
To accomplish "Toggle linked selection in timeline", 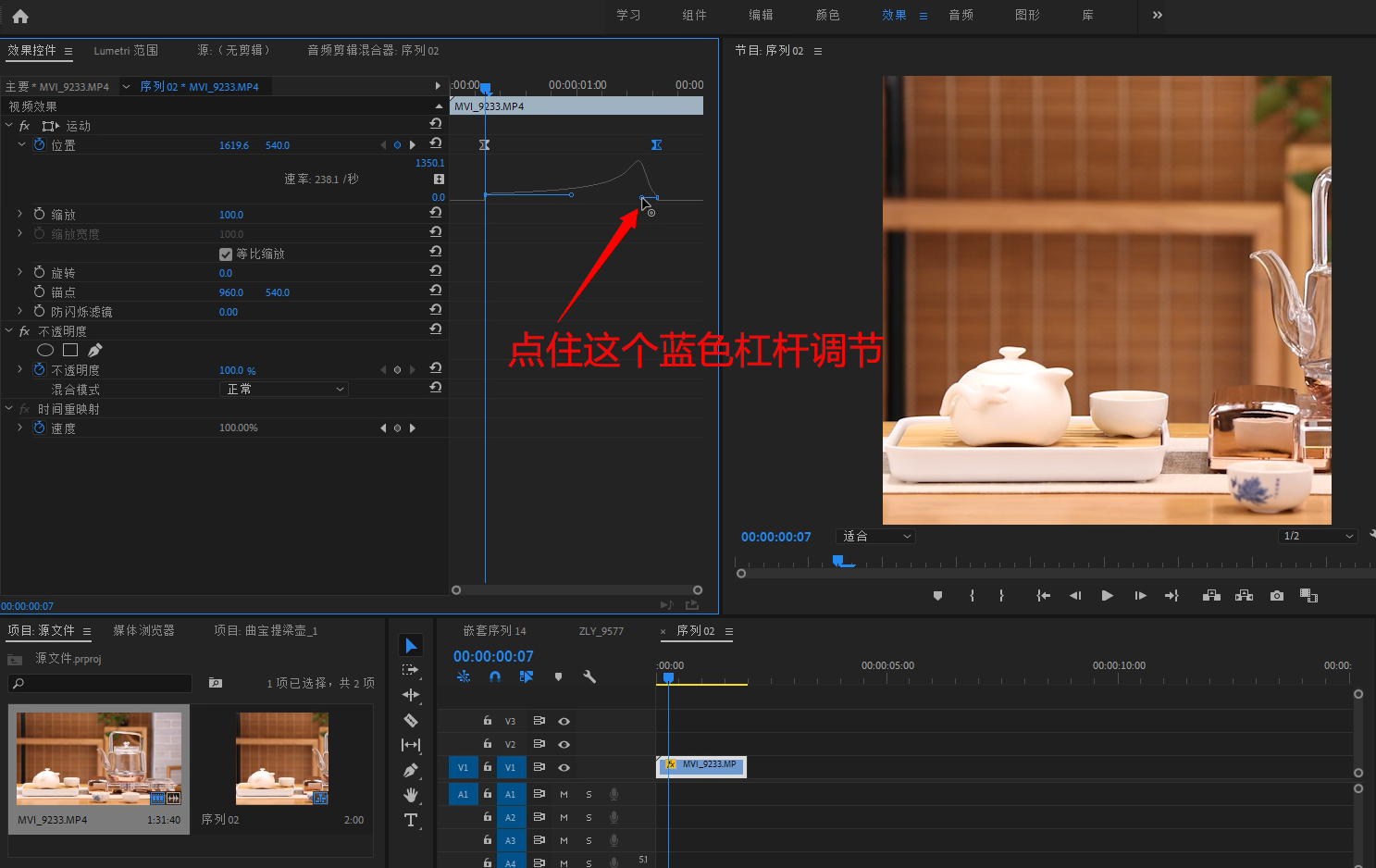I will point(527,676).
